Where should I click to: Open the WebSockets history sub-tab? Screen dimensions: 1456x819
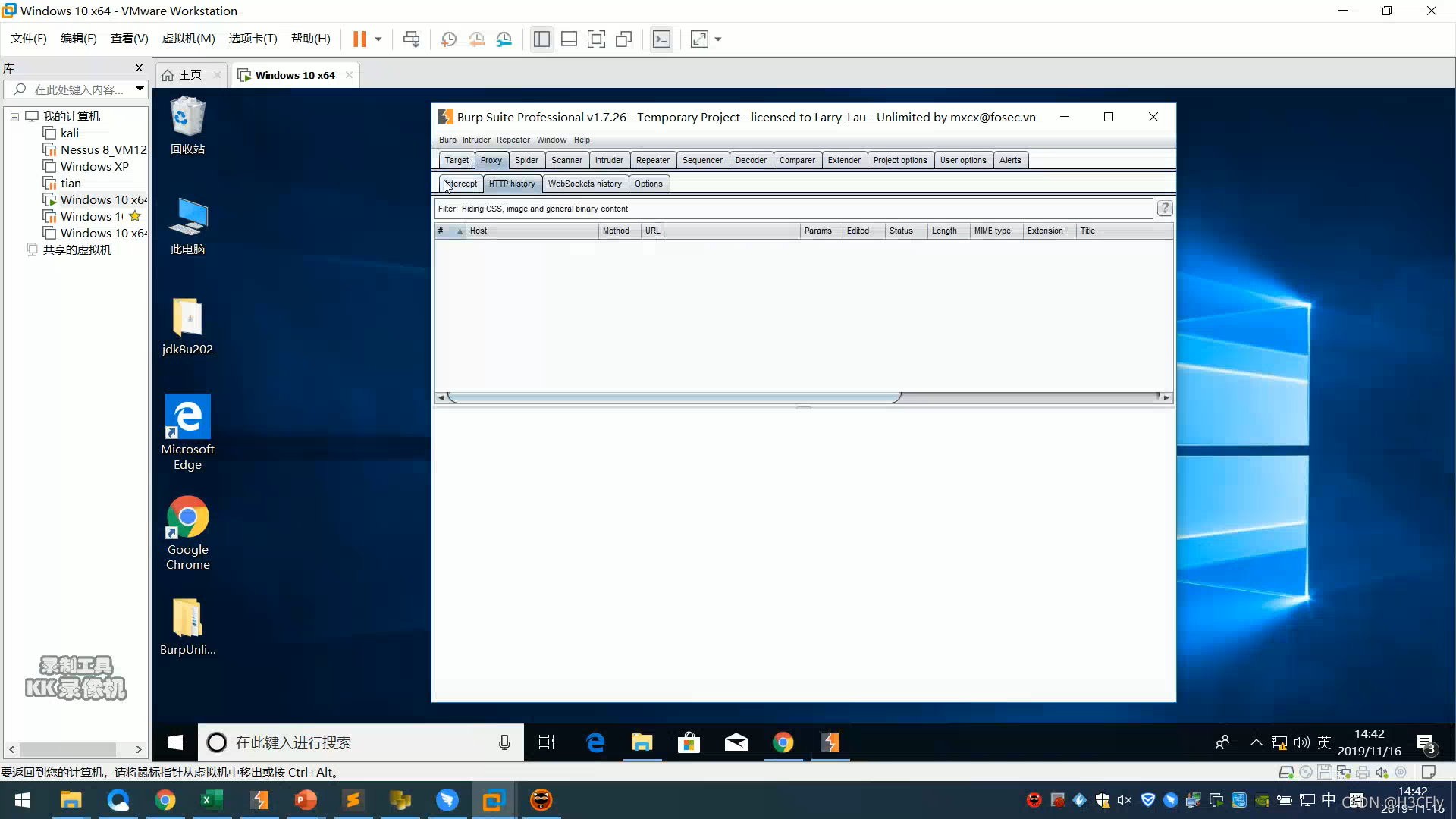584,184
